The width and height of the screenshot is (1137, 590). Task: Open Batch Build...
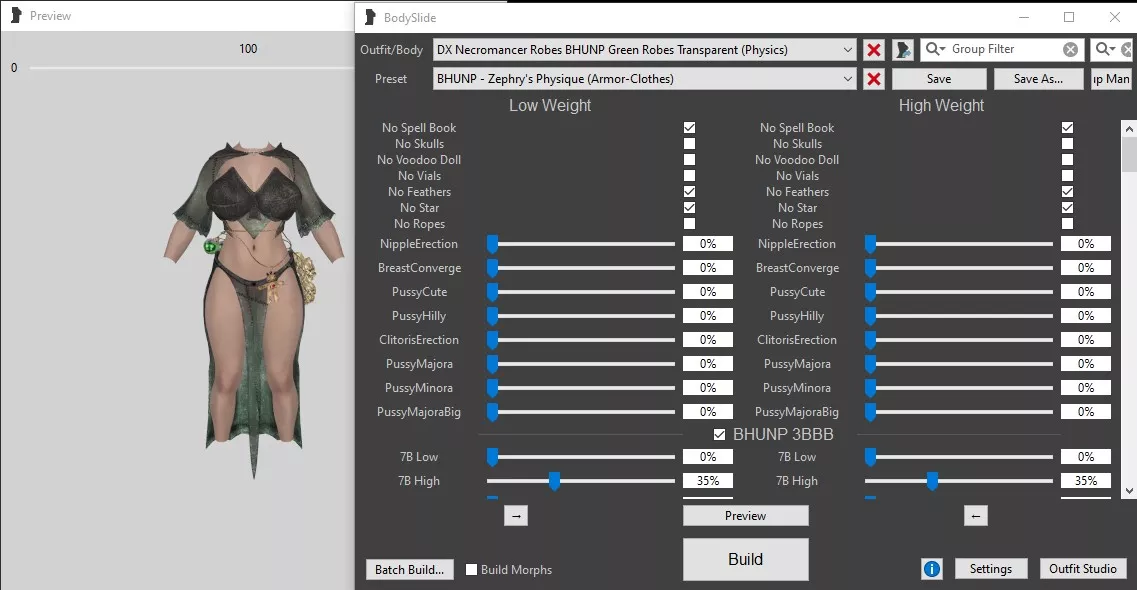pyautogui.click(x=410, y=569)
